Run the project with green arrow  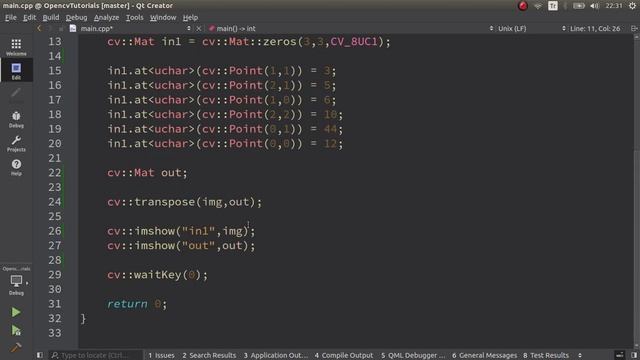pos(16,312)
